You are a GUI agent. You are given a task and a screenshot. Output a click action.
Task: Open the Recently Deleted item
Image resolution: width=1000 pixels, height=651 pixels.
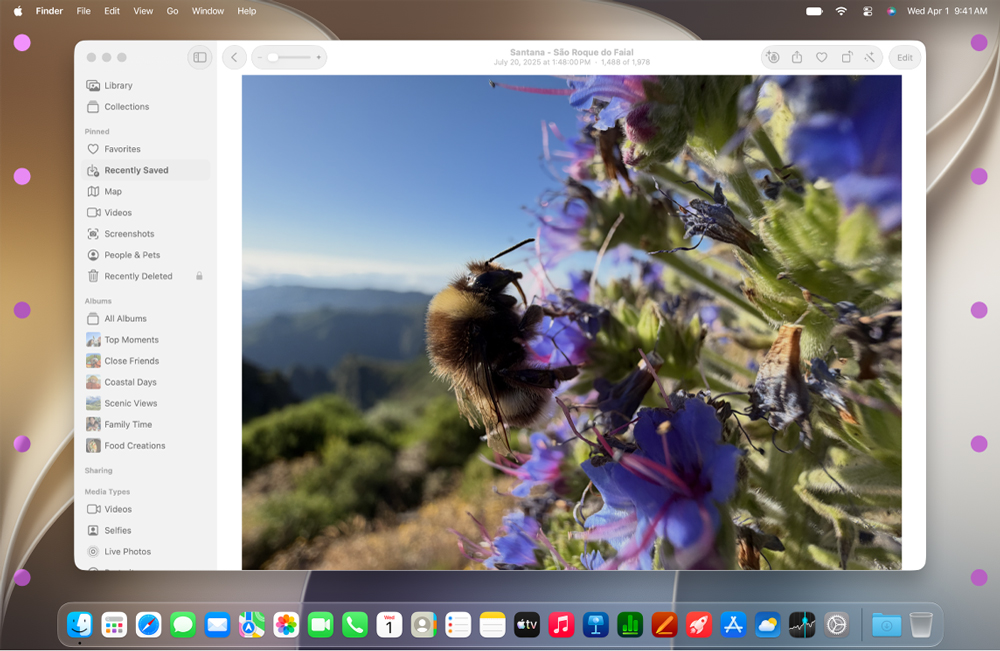point(147,276)
